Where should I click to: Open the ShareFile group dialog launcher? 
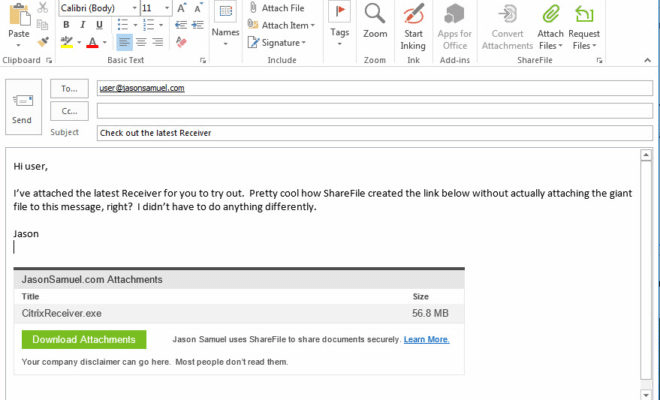[599, 61]
